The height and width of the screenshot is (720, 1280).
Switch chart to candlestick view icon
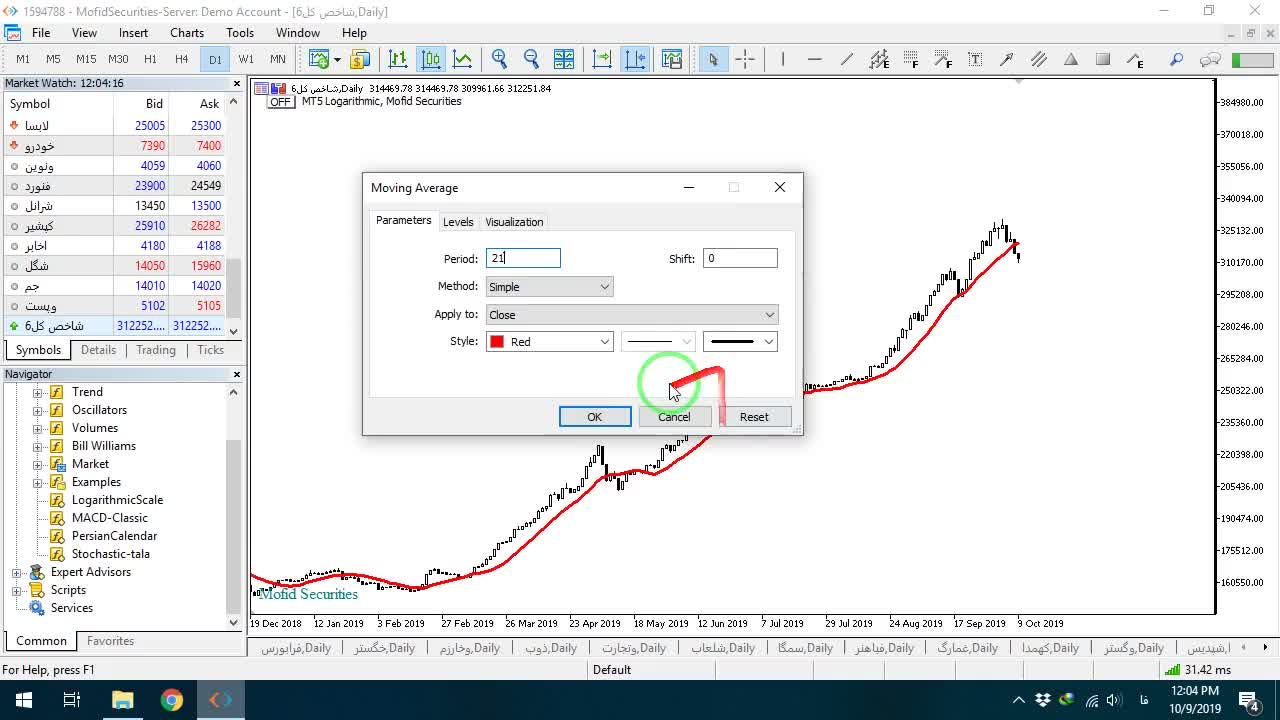point(430,59)
